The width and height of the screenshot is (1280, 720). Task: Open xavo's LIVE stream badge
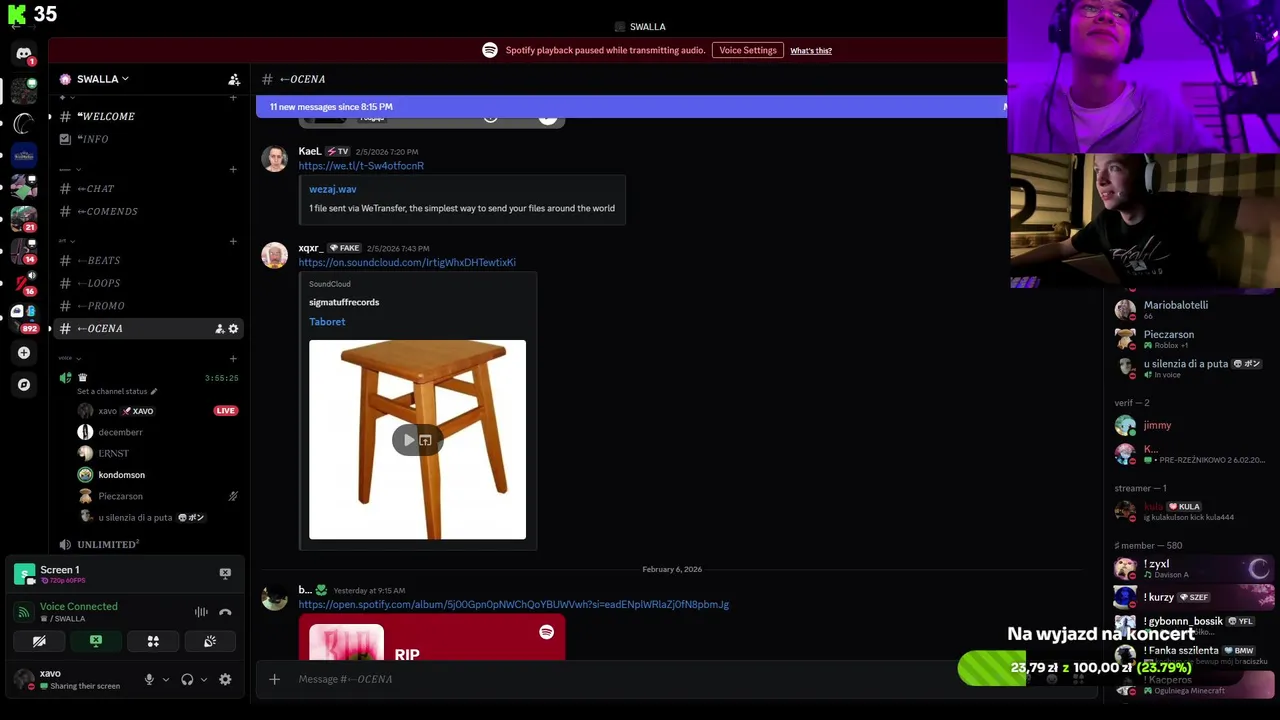[x=225, y=411]
